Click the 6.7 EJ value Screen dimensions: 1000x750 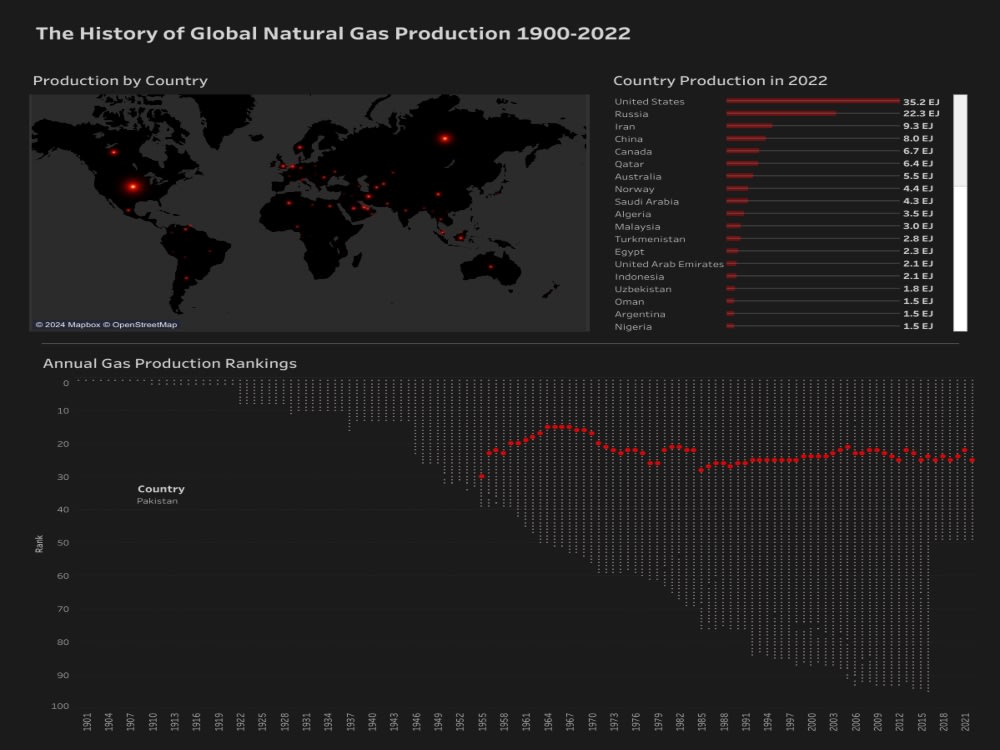click(x=918, y=151)
